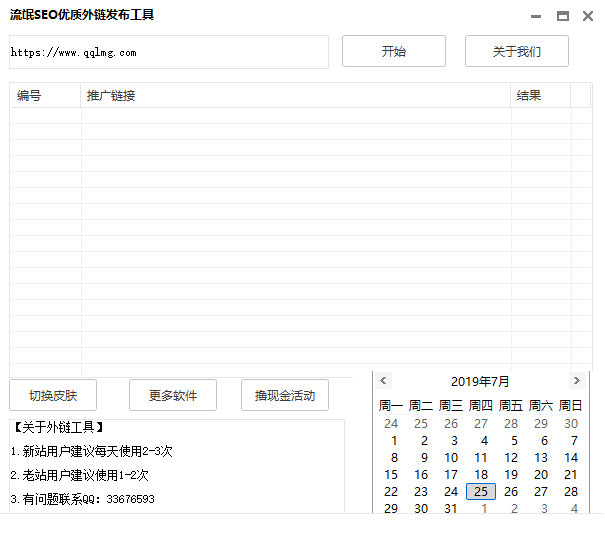Image resolution: width=605 pixels, height=536 pixels.
Task: Select date 5 of July
Action: coord(514,440)
